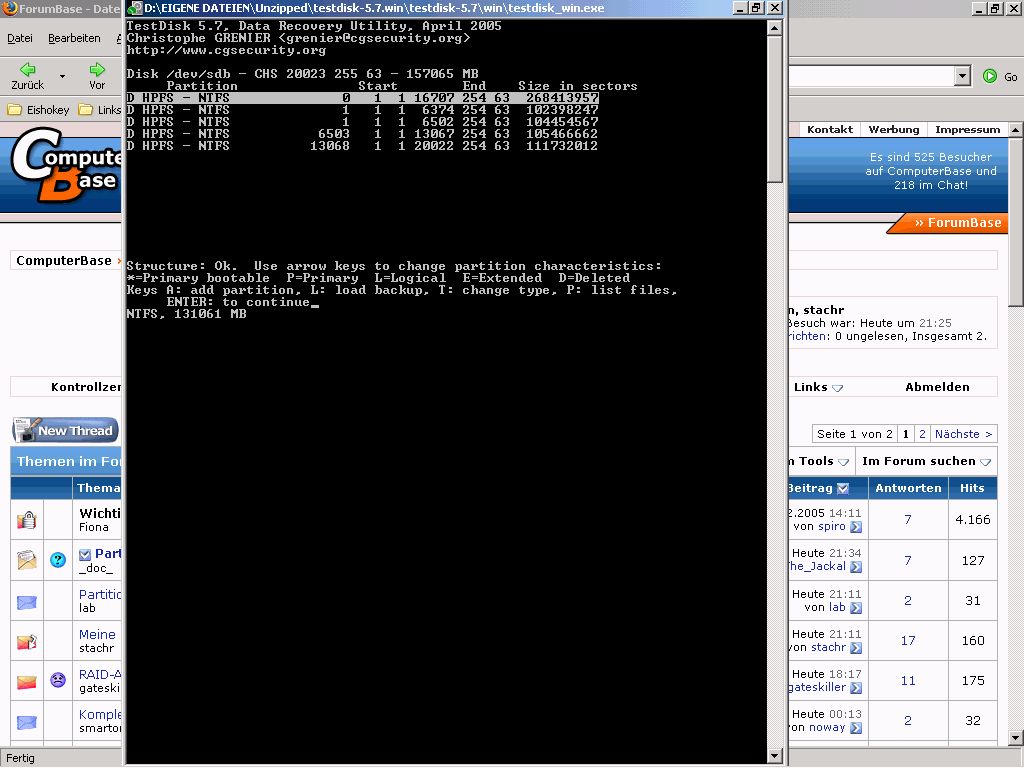Image resolution: width=1024 pixels, height=768 pixels.
Task: Go to last post by gateskiller
Action: [x=856, y=688]
